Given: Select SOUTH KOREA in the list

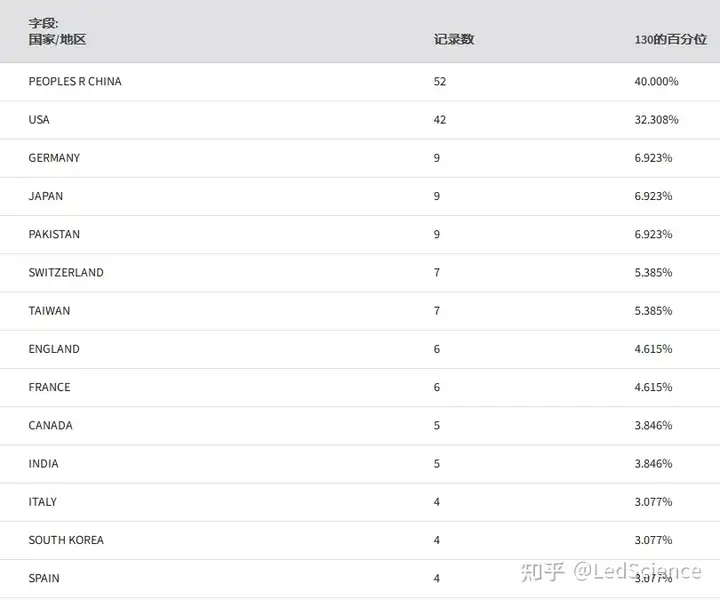Looking at the screenshot, I should [66, 540].
